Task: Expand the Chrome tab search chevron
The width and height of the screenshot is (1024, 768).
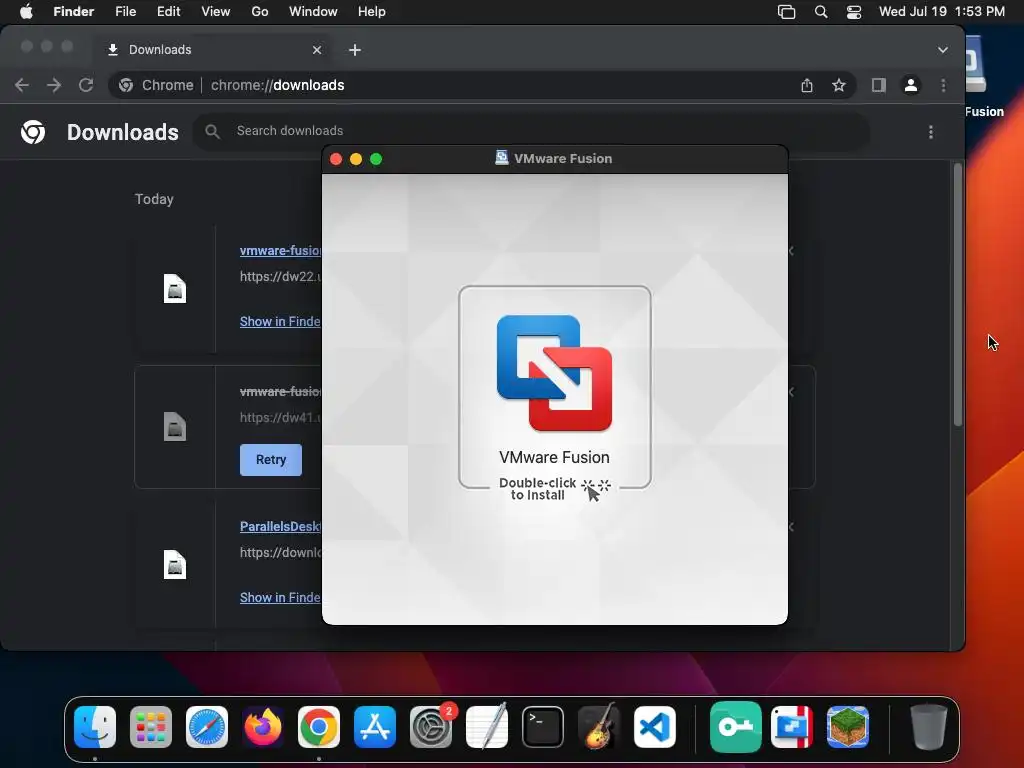Action: click(942, 50)
